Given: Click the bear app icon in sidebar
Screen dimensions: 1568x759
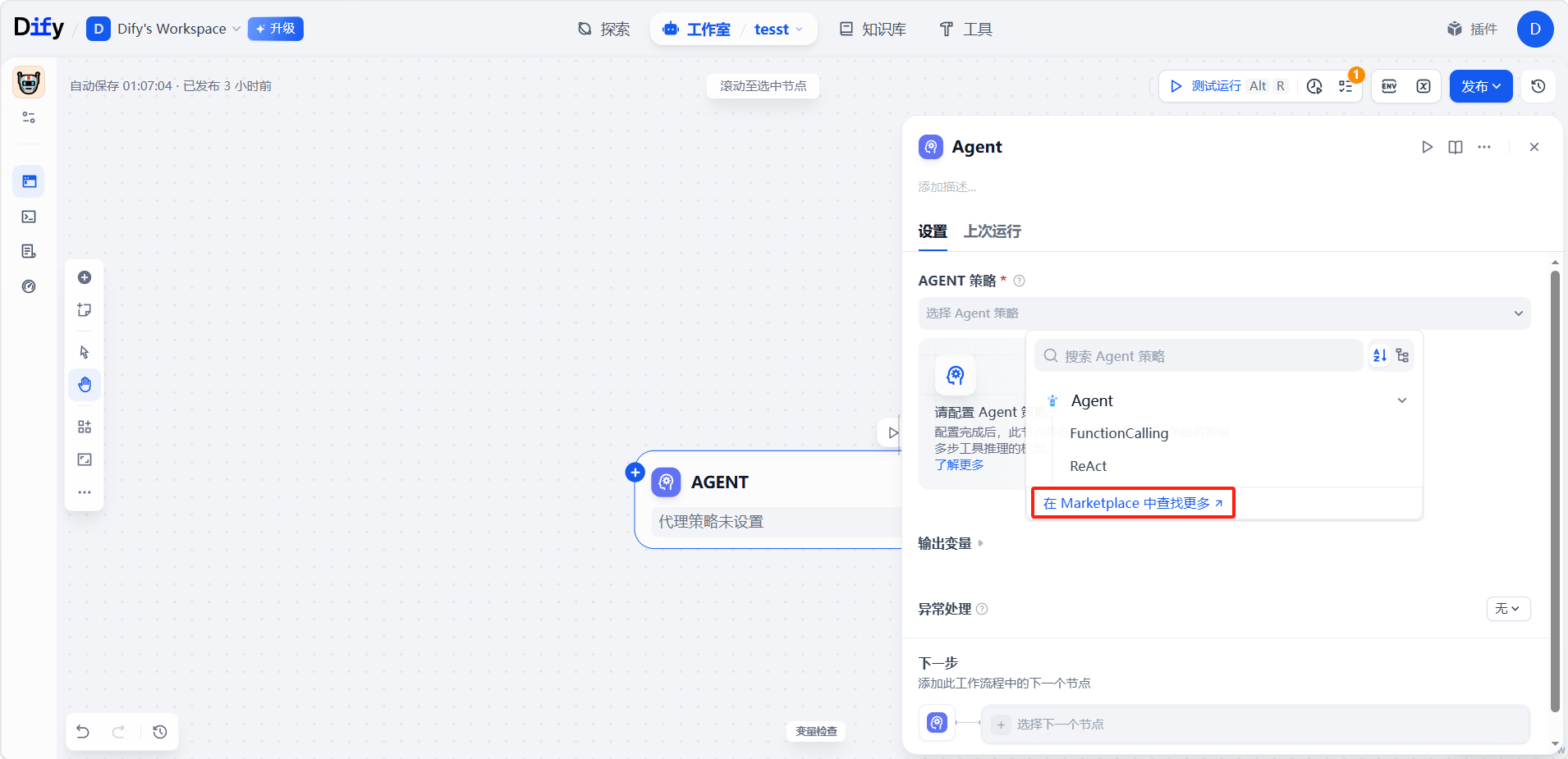Looking at the screenshot, I should [x=29, y=83].
